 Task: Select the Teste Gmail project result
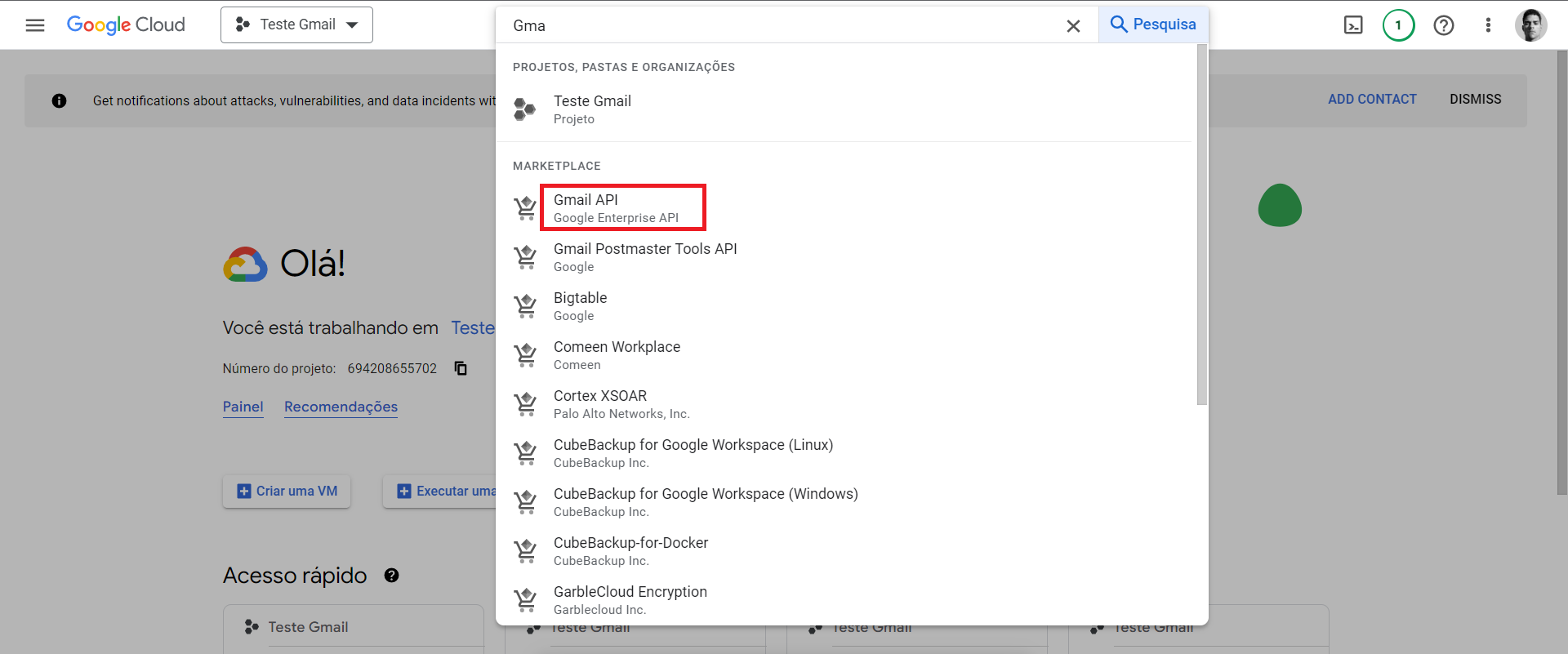pos(592,109)
